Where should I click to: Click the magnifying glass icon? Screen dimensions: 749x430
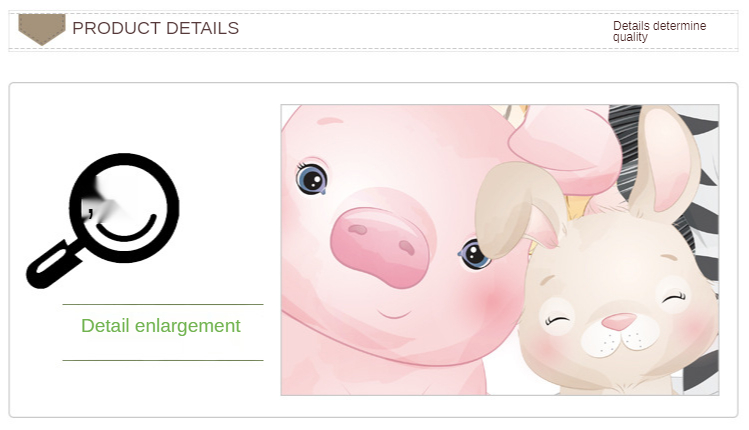[103, 221]
